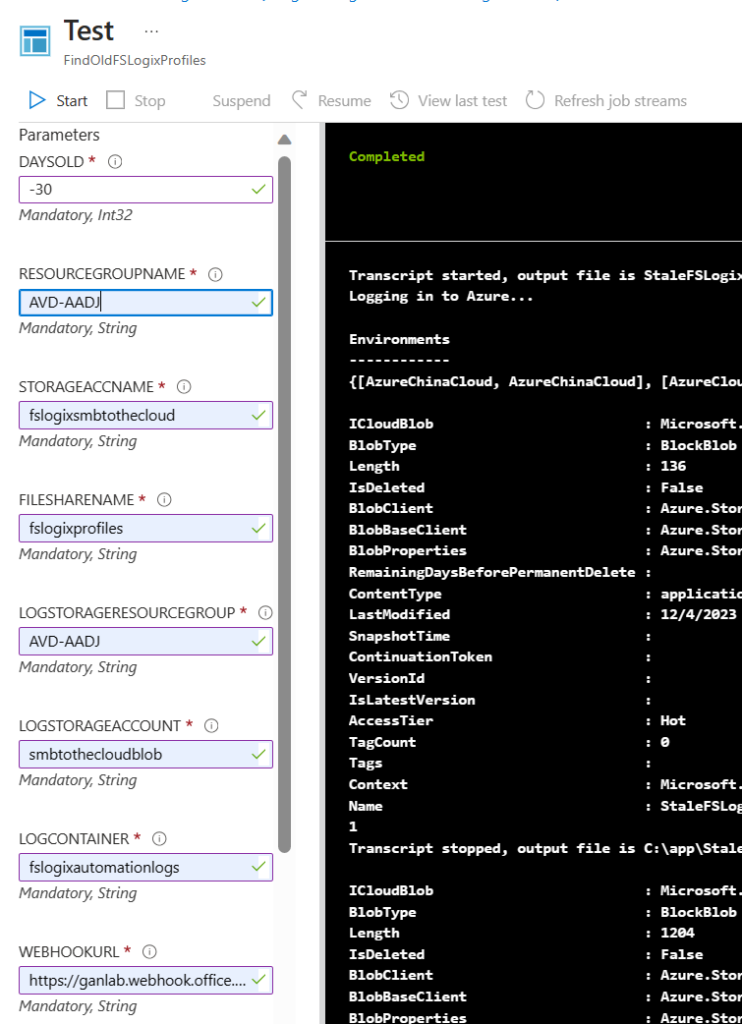Screen dimensions: 742x1024
Task: Click the Stop toolbar button
Action: tap(136, 100)
